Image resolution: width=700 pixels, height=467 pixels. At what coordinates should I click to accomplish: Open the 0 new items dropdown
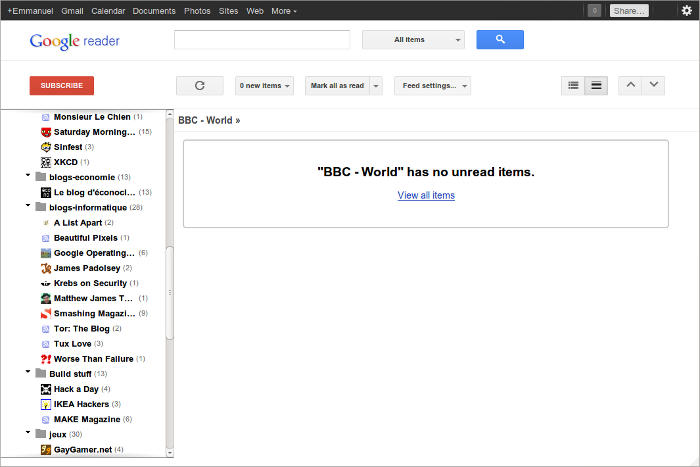click(x=264, y=85)
